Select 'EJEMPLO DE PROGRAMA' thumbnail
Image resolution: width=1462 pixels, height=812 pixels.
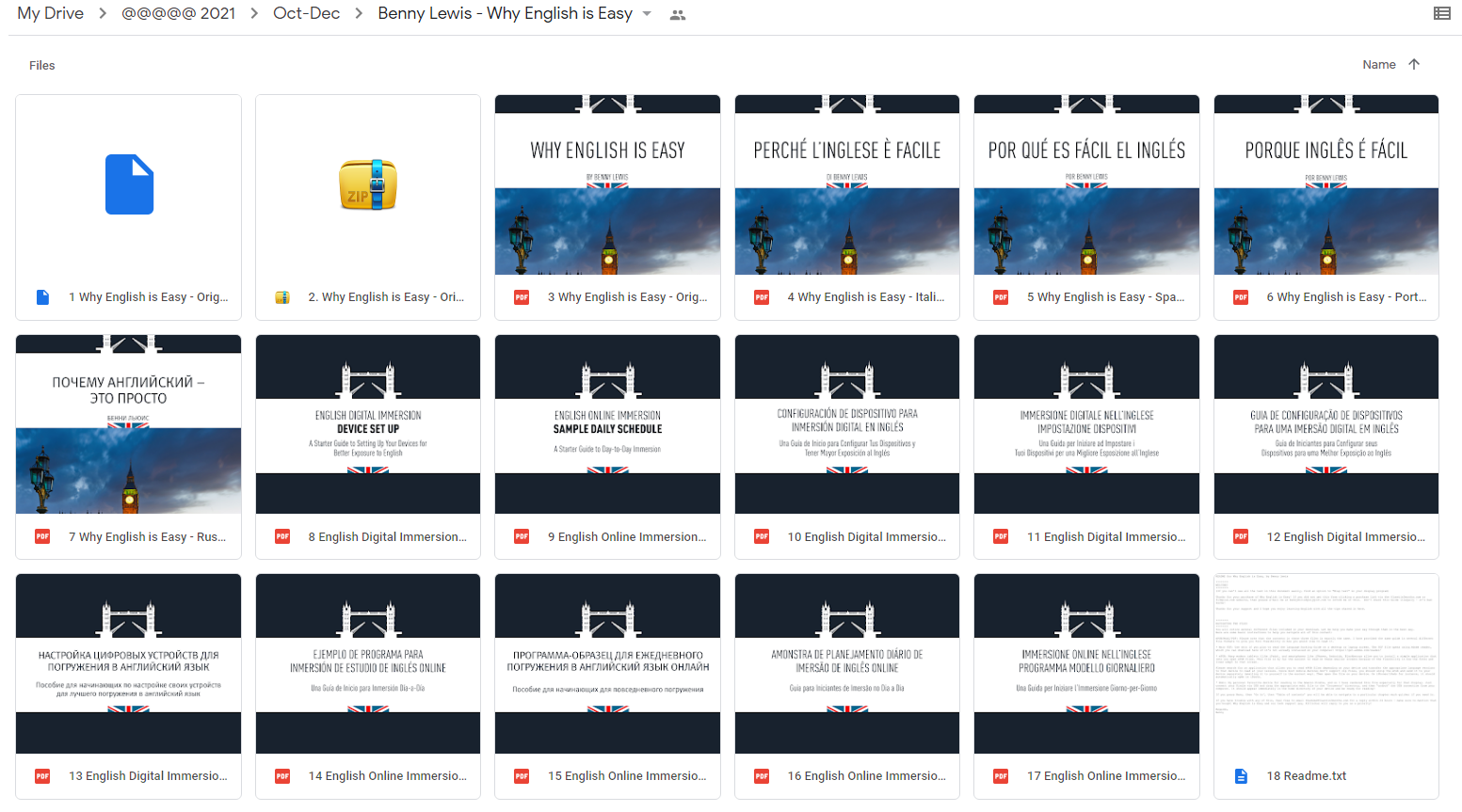[368, 663]
